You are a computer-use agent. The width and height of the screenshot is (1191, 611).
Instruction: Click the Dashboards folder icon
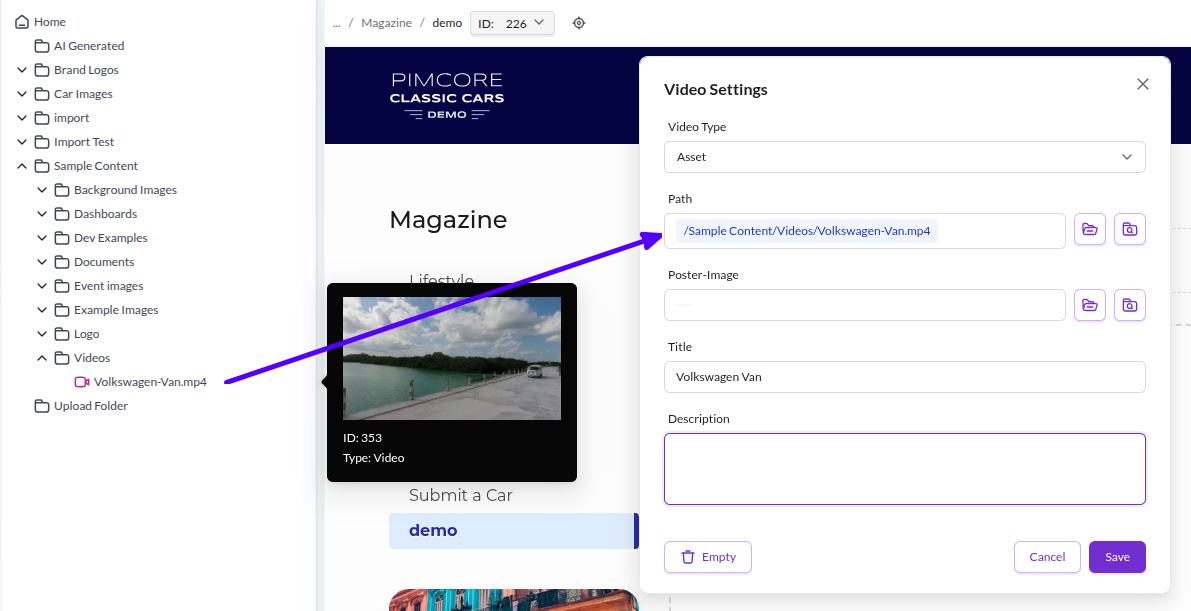coord(62,214)
